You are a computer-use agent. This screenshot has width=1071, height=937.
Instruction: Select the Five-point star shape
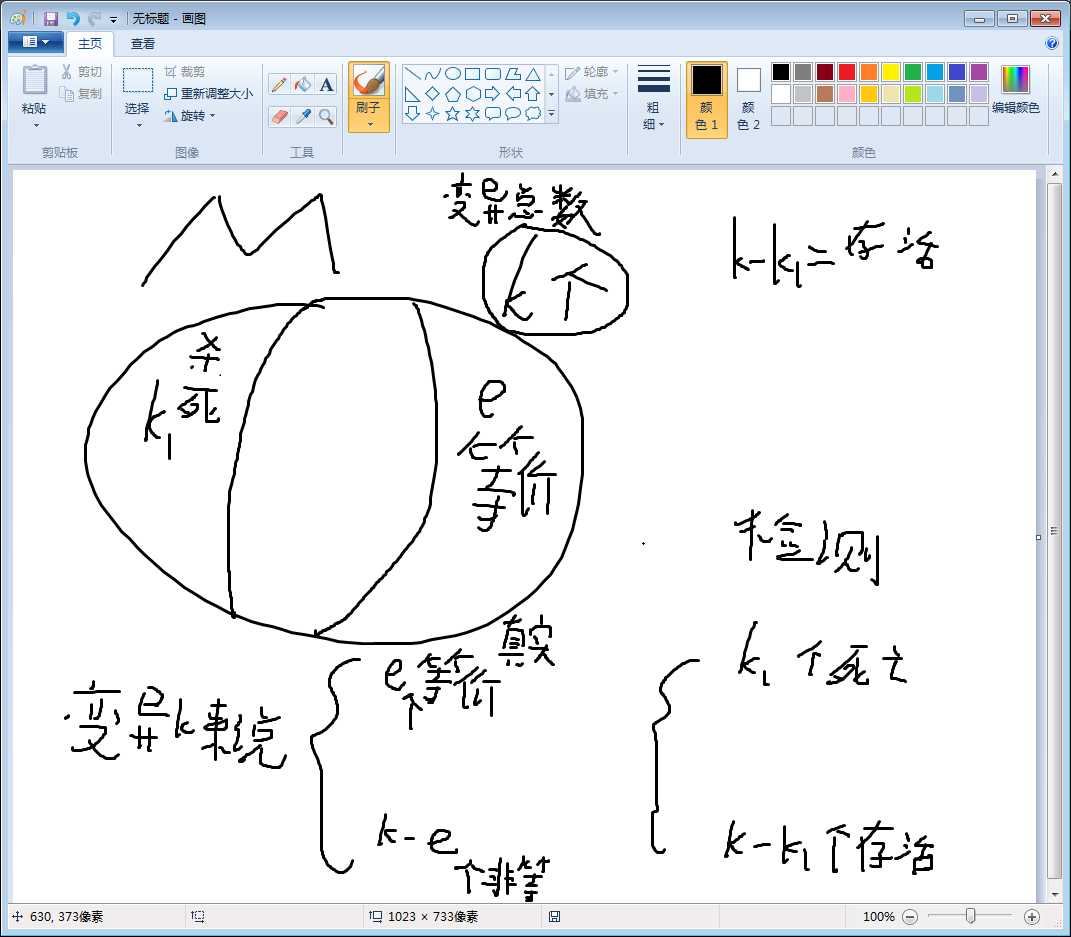[x=452, y=114]
